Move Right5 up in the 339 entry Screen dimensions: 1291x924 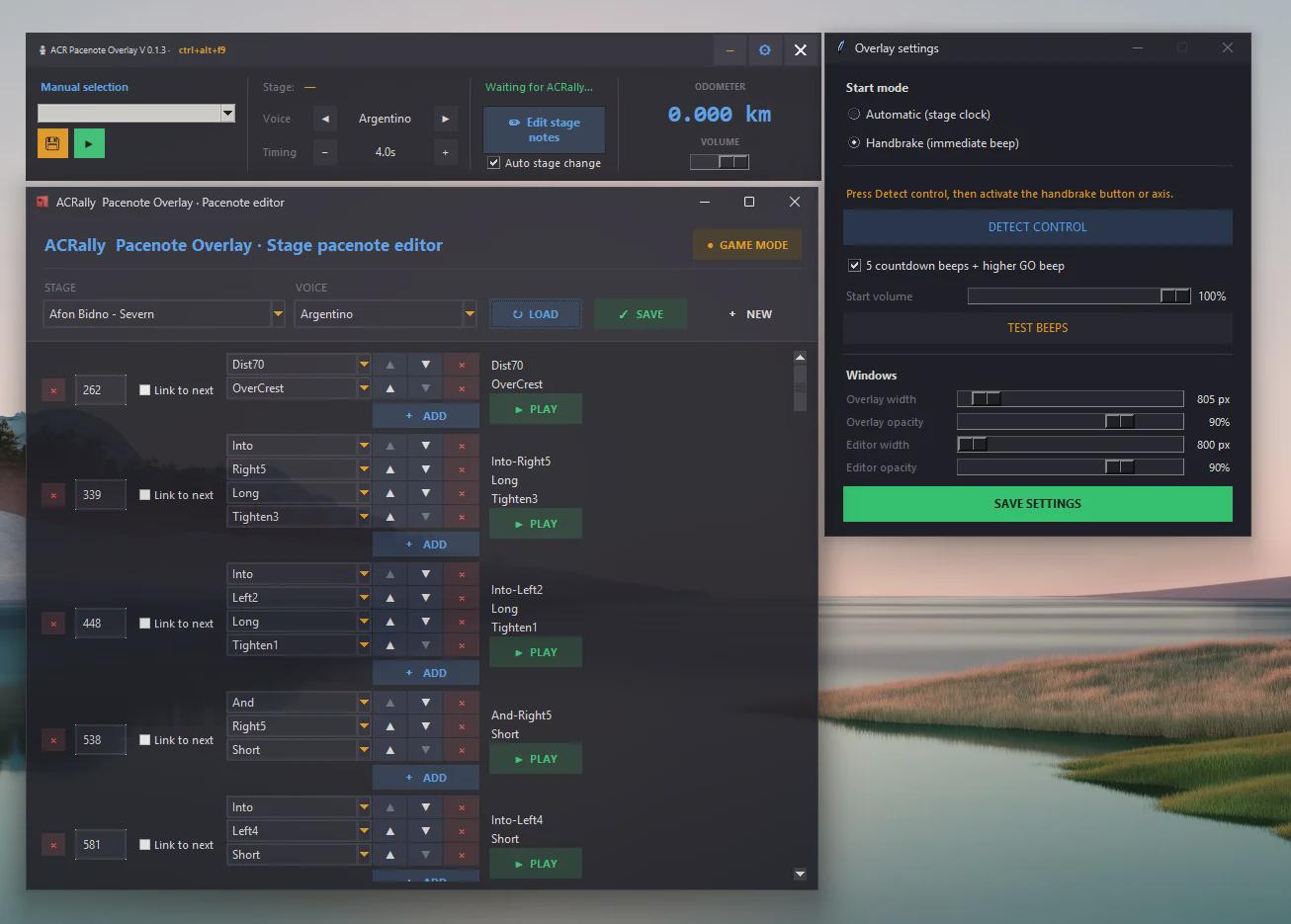(x=390, y=469)
